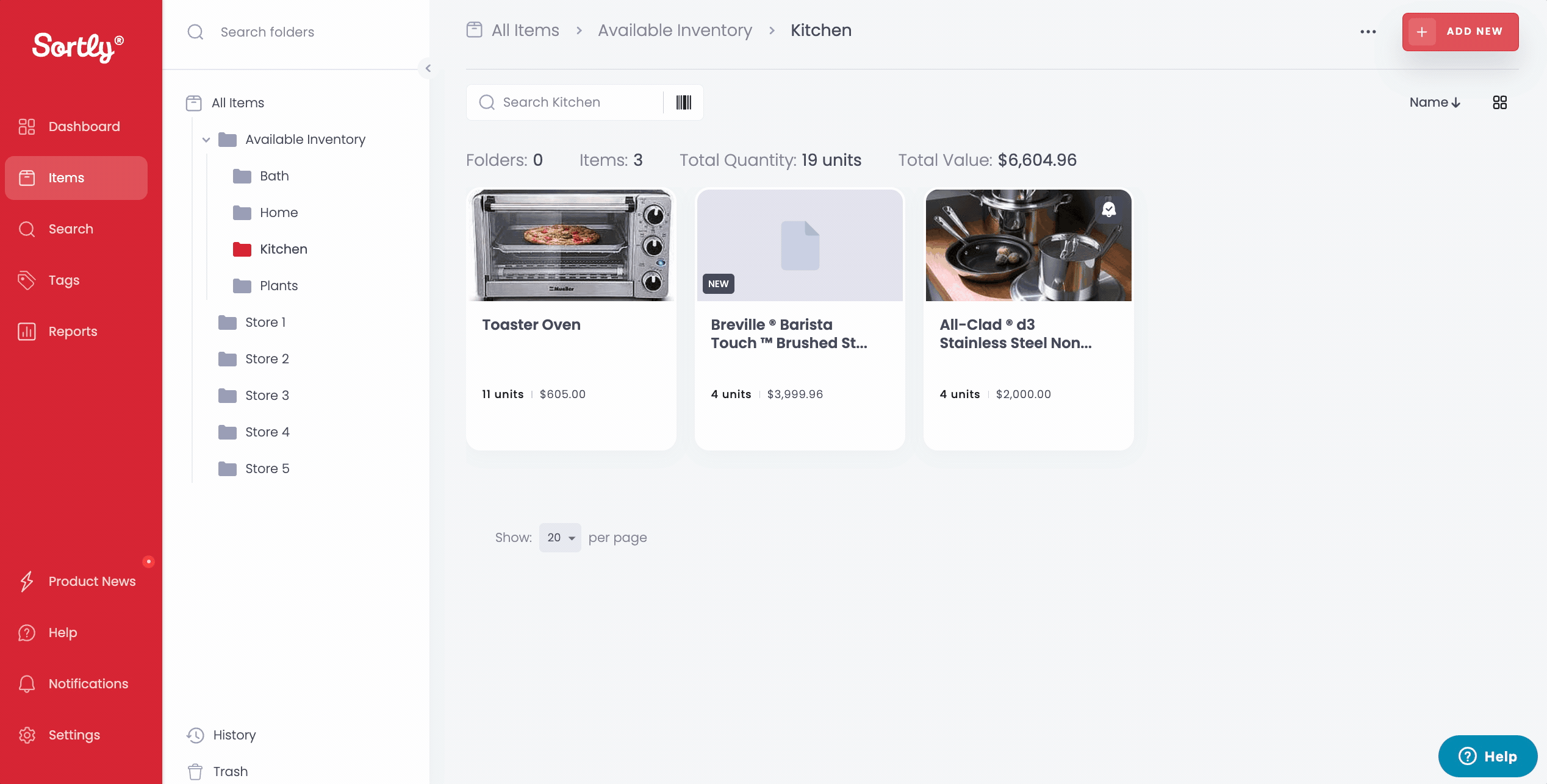Viewport: 1547px width, 784px height.
Task: Click the All Items breadcrumb
Action: 525,30
